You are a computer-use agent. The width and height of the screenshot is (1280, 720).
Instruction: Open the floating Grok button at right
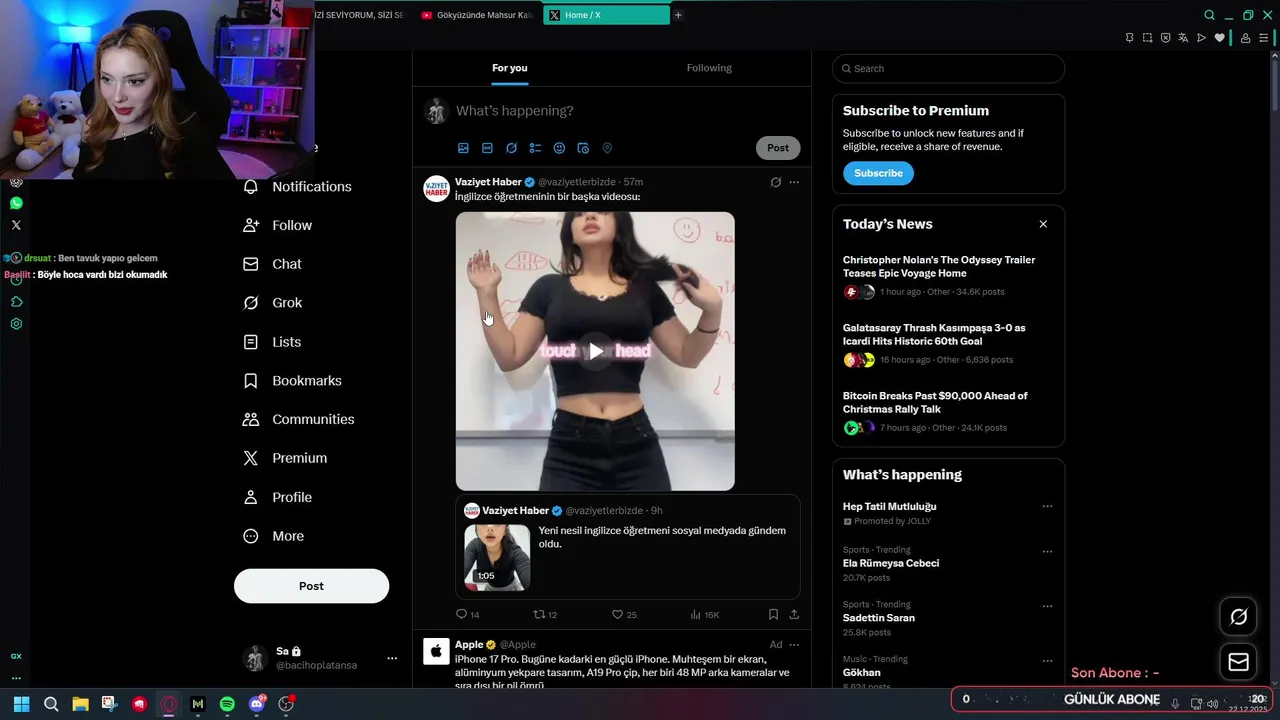(1238, 617)
